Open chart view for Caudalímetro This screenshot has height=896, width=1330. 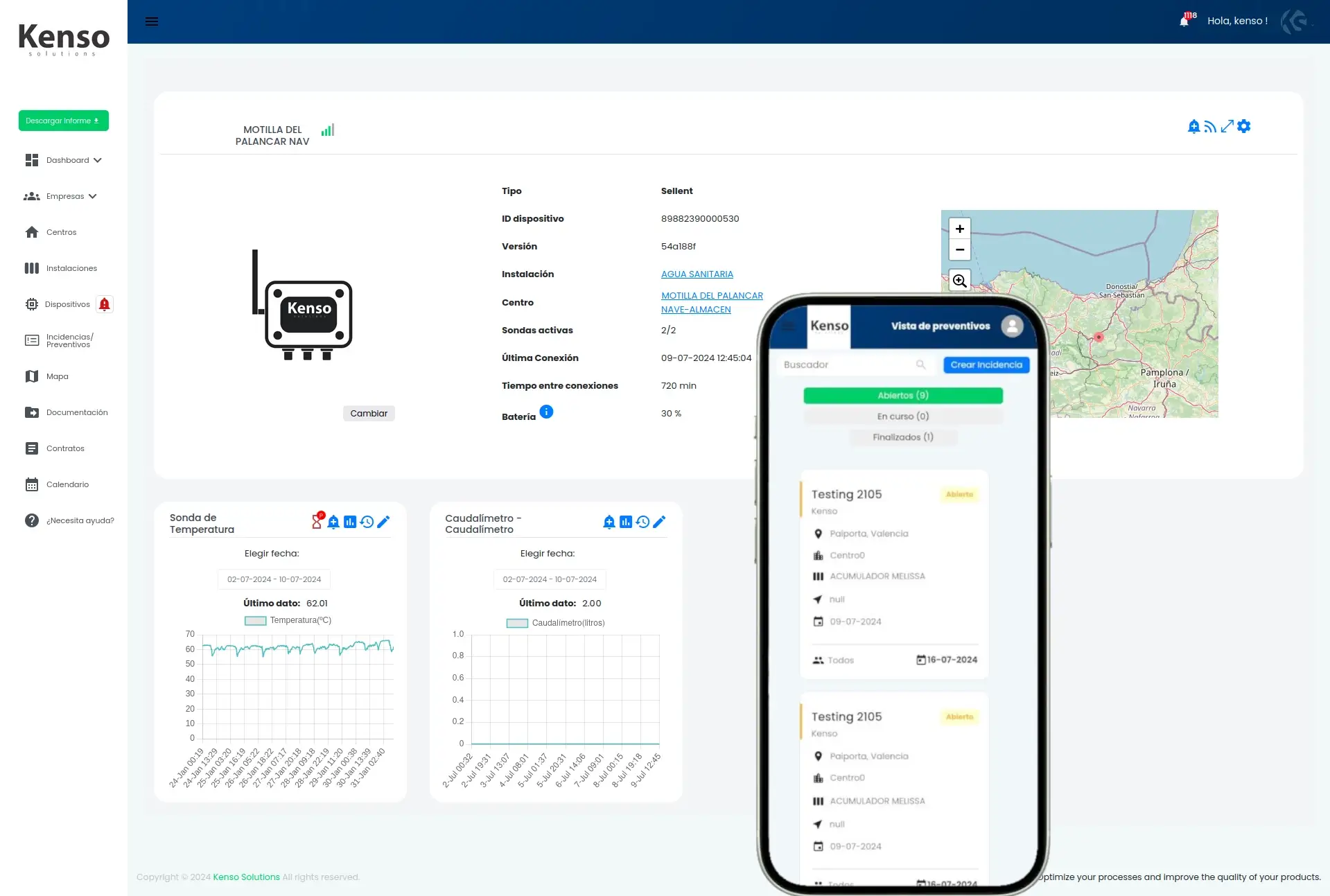coord(626,522)
